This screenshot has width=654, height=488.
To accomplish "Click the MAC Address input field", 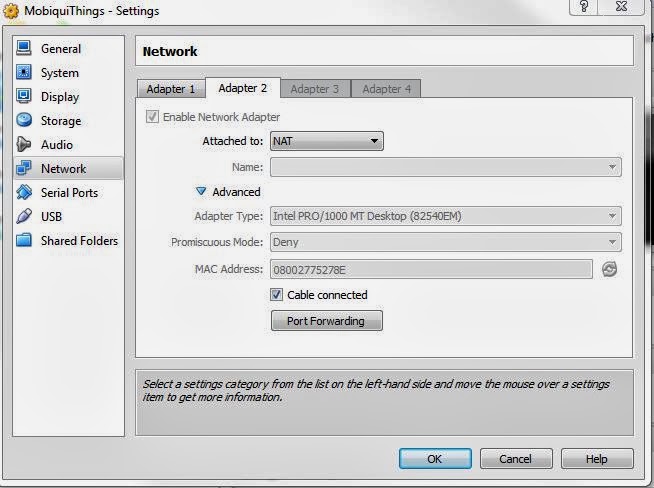I will 431,269.
